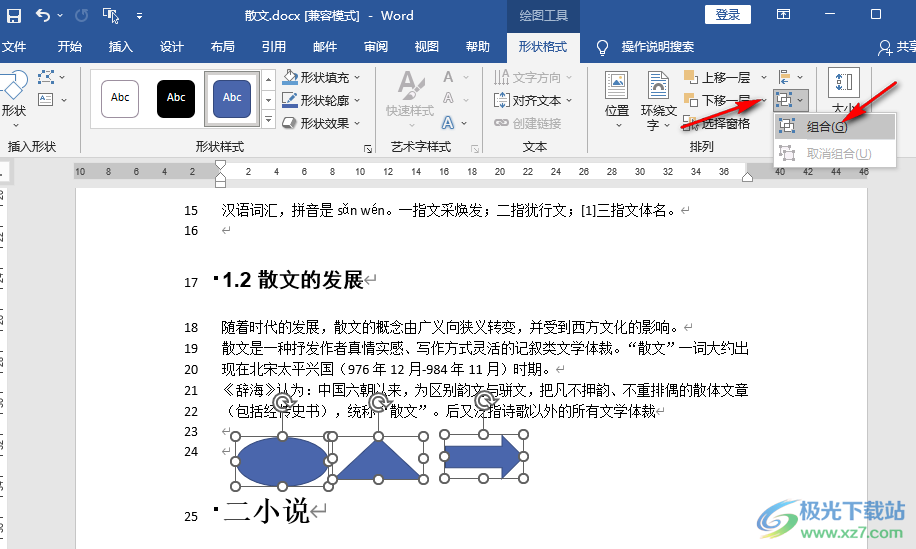
Task: Click the Save icon in title bar
Action: click(x=13, y=15)
